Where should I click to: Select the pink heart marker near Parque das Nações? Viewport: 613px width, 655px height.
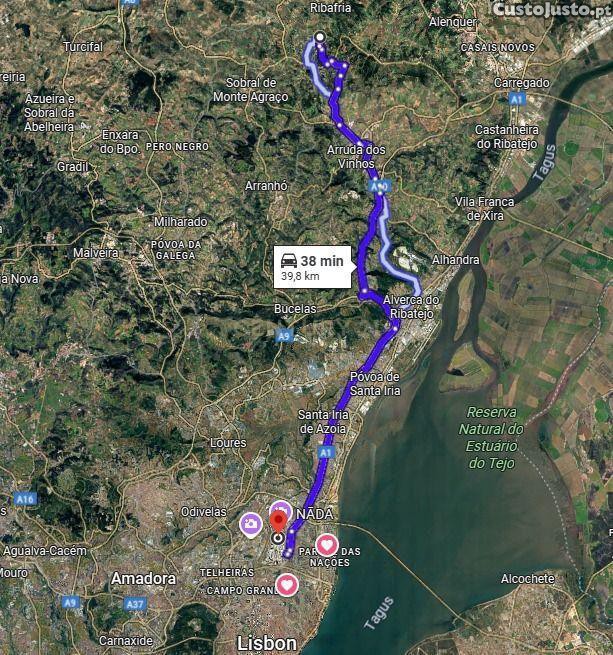326,545
